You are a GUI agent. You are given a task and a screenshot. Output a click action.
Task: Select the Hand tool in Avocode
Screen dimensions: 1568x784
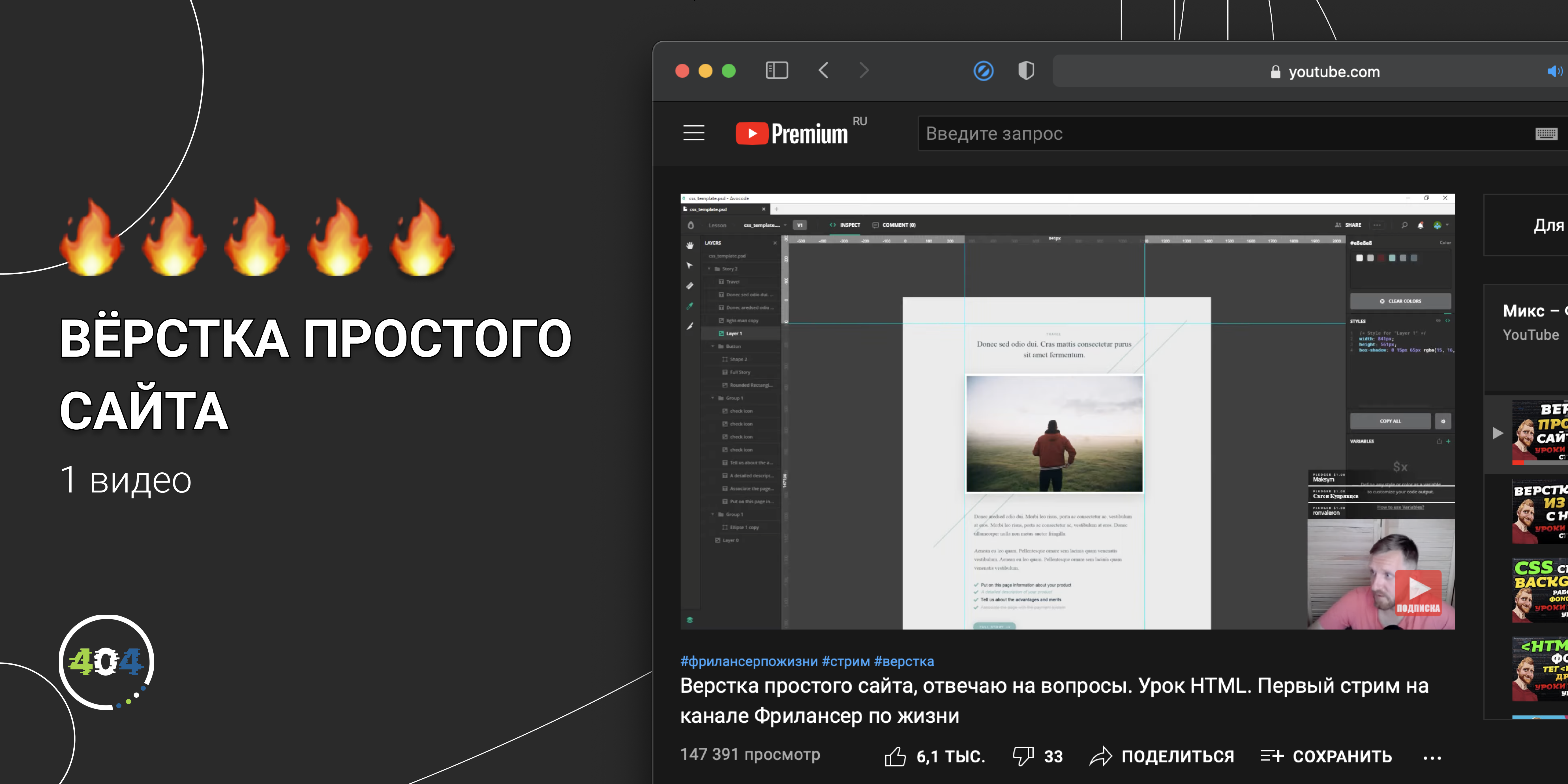pyautogui.click(x=690, y=245)
